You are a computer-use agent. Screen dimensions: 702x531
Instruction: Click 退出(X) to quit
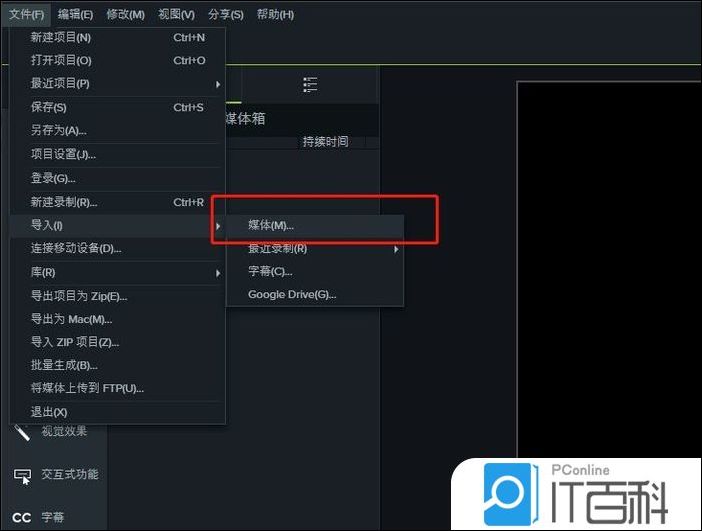[117, 412]
